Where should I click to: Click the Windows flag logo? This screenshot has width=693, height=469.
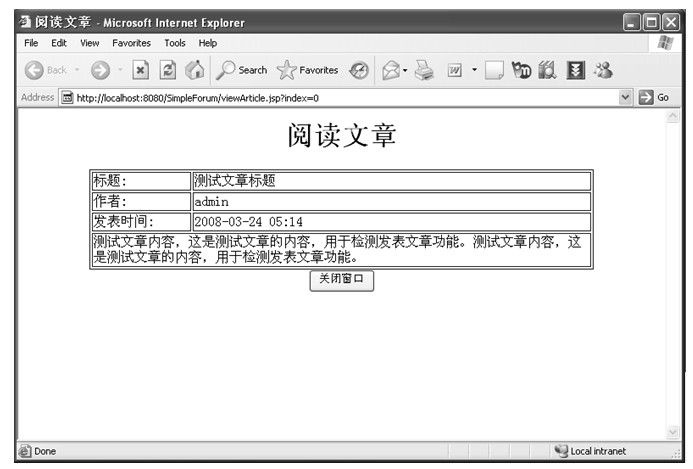665,43
